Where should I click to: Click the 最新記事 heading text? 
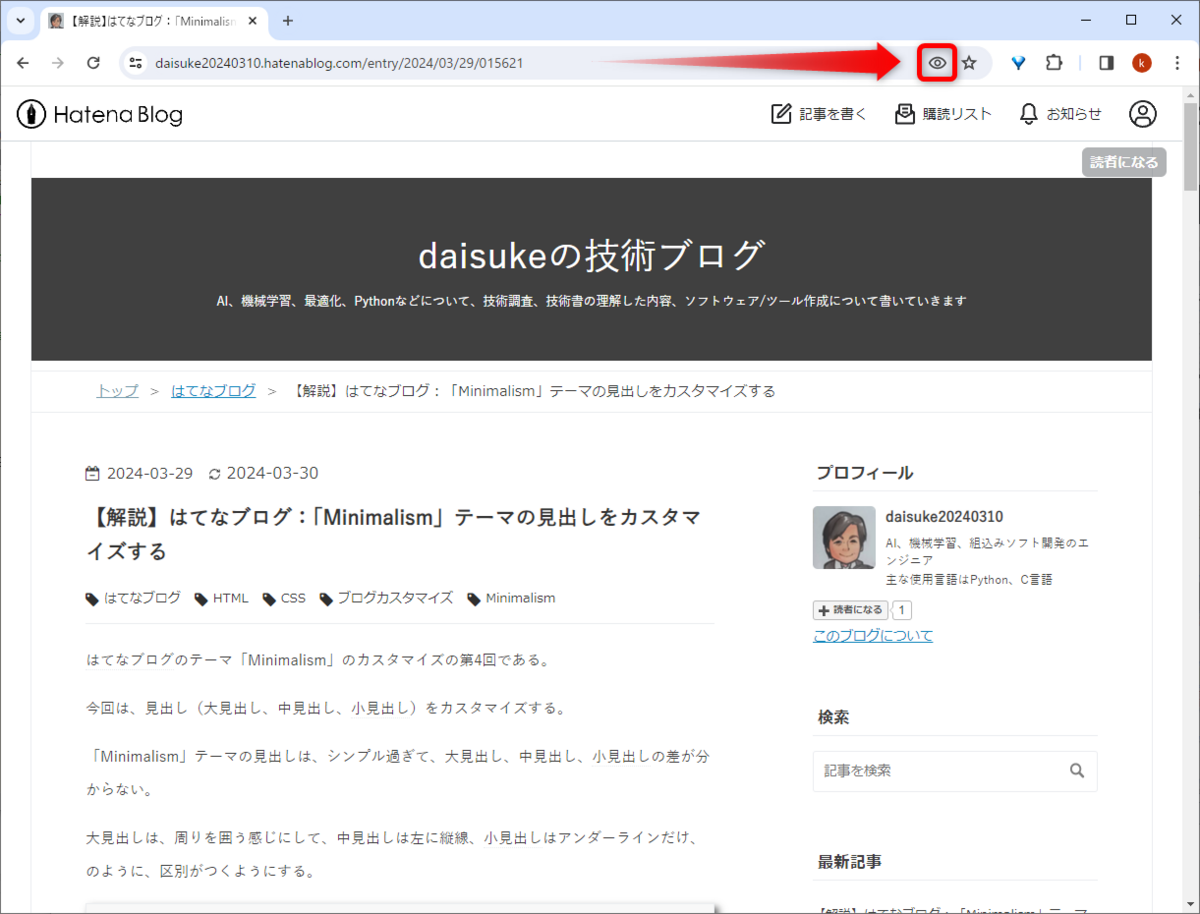click(x=850, y=862)
